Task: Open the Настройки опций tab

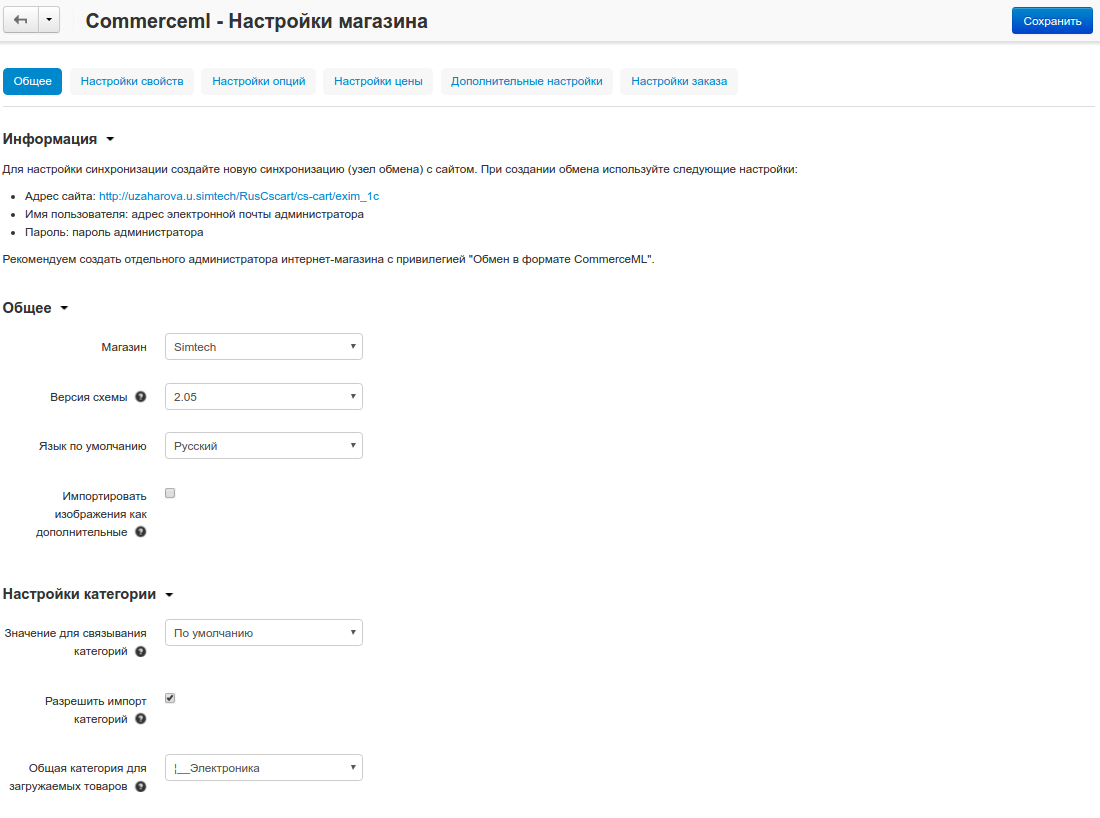Action: (259, 81)
